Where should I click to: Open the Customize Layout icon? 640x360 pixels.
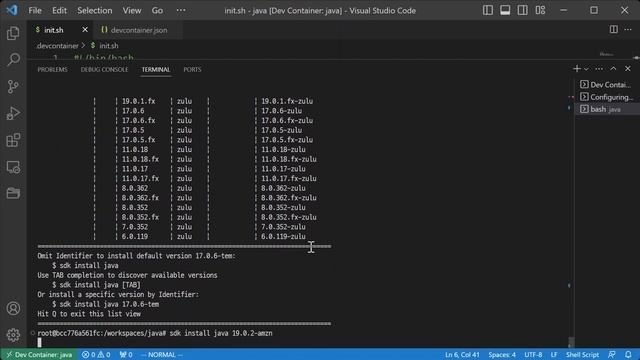pos(540,10)
